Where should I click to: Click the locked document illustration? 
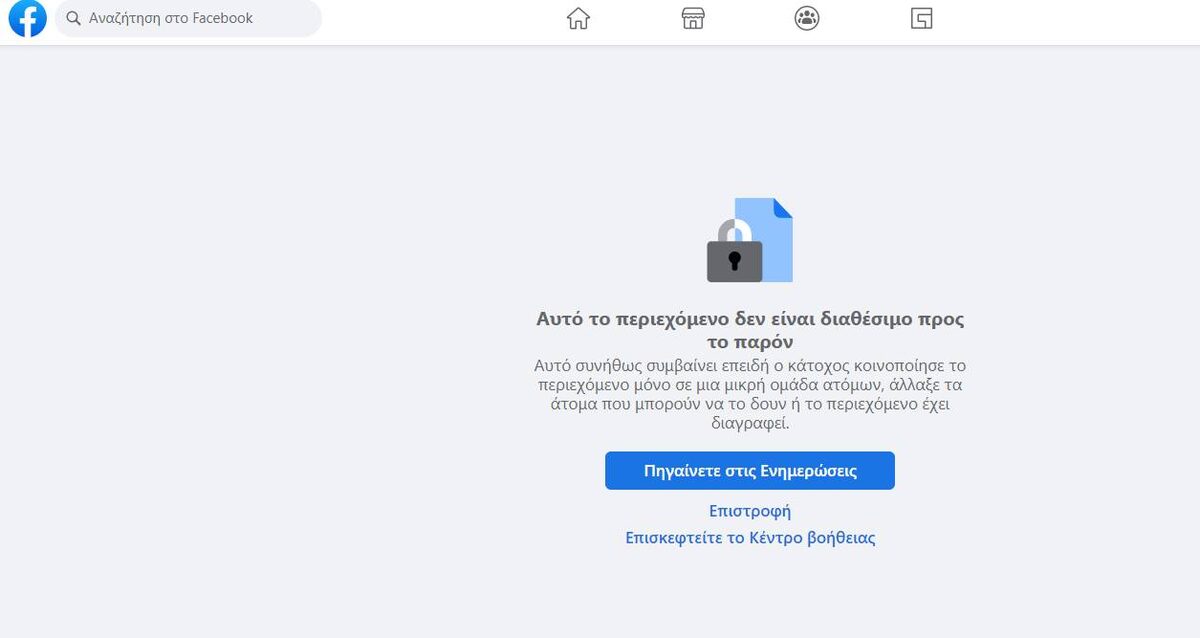coord(750,240)
